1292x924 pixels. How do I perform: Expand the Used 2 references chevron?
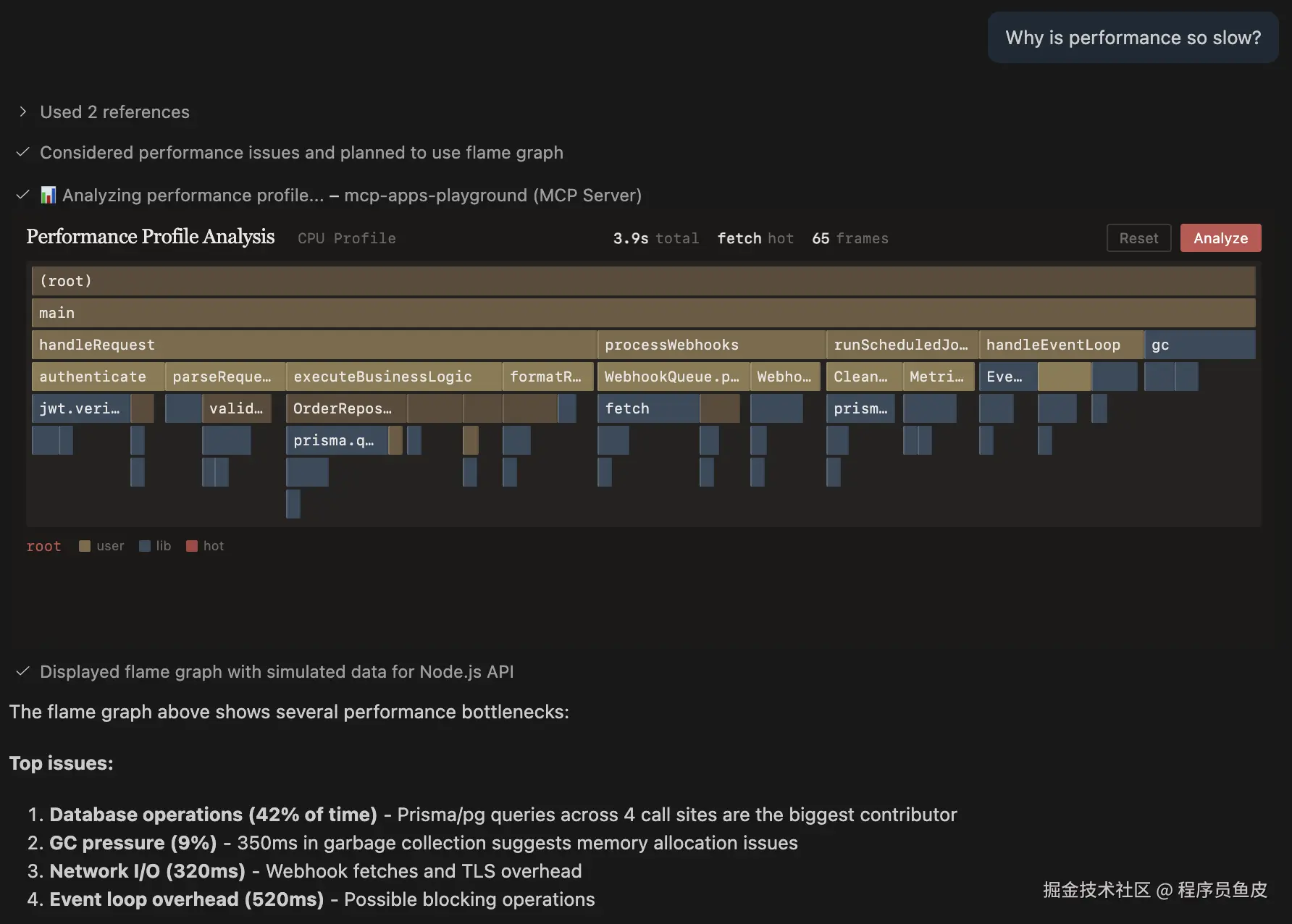[x=23, y=112]
